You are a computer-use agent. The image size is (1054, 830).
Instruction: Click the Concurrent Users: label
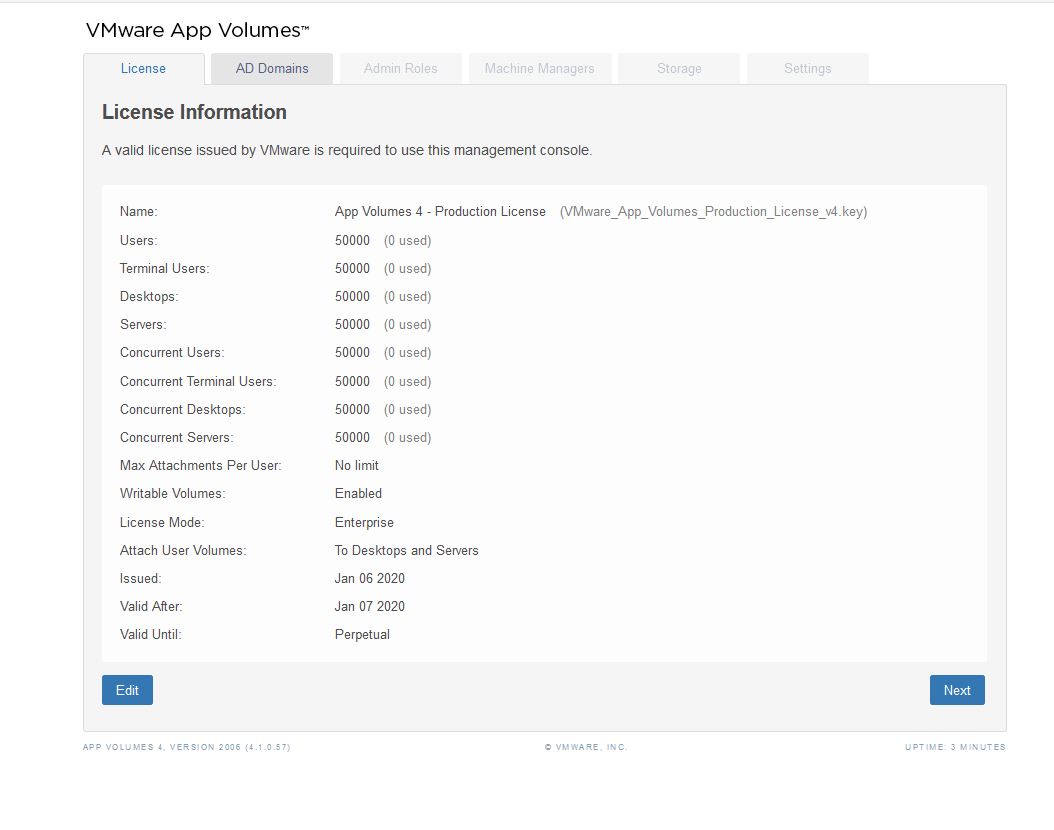(172, 353)
